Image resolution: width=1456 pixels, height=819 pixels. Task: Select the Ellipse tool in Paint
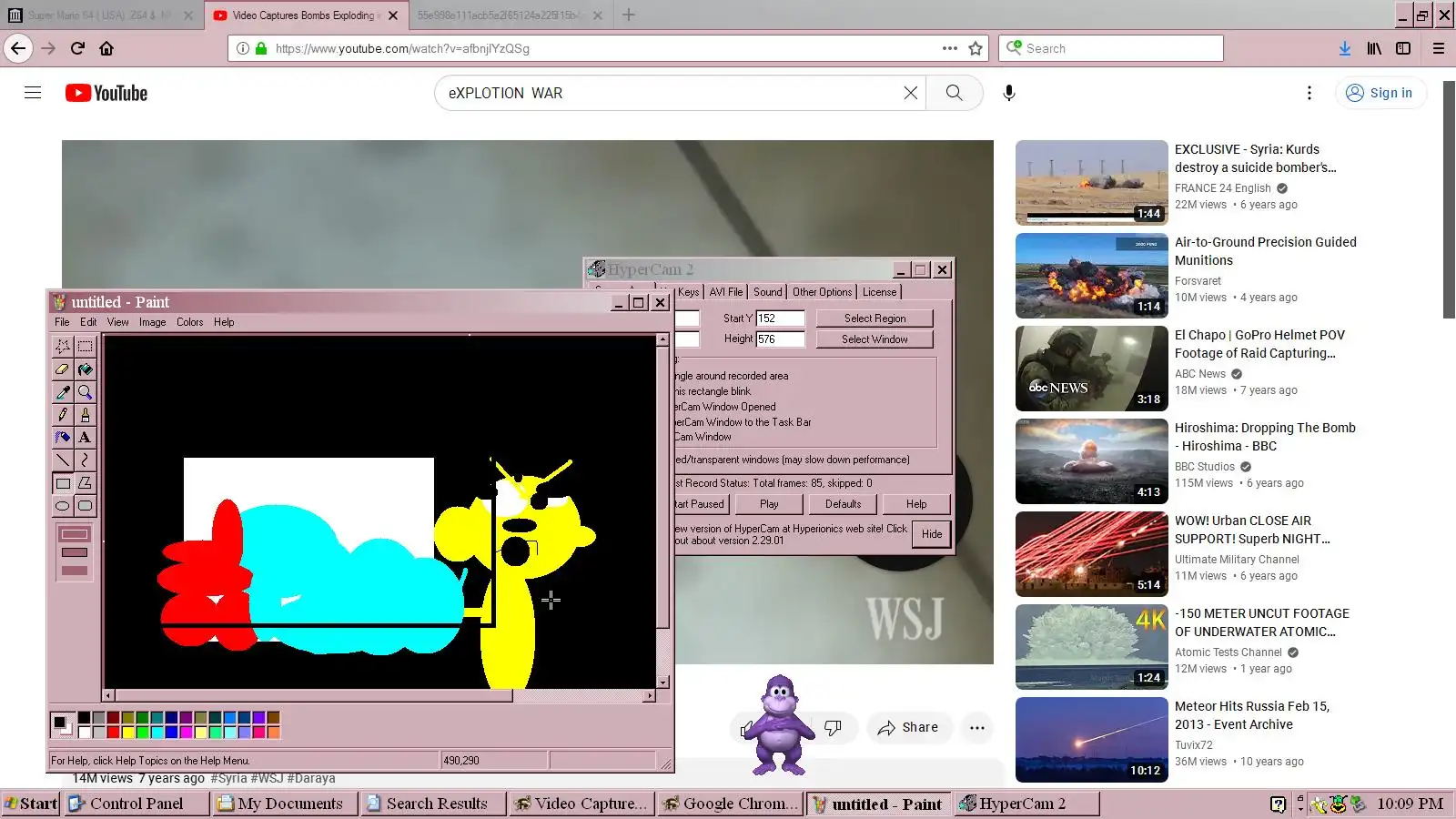[x=63, y=506]
